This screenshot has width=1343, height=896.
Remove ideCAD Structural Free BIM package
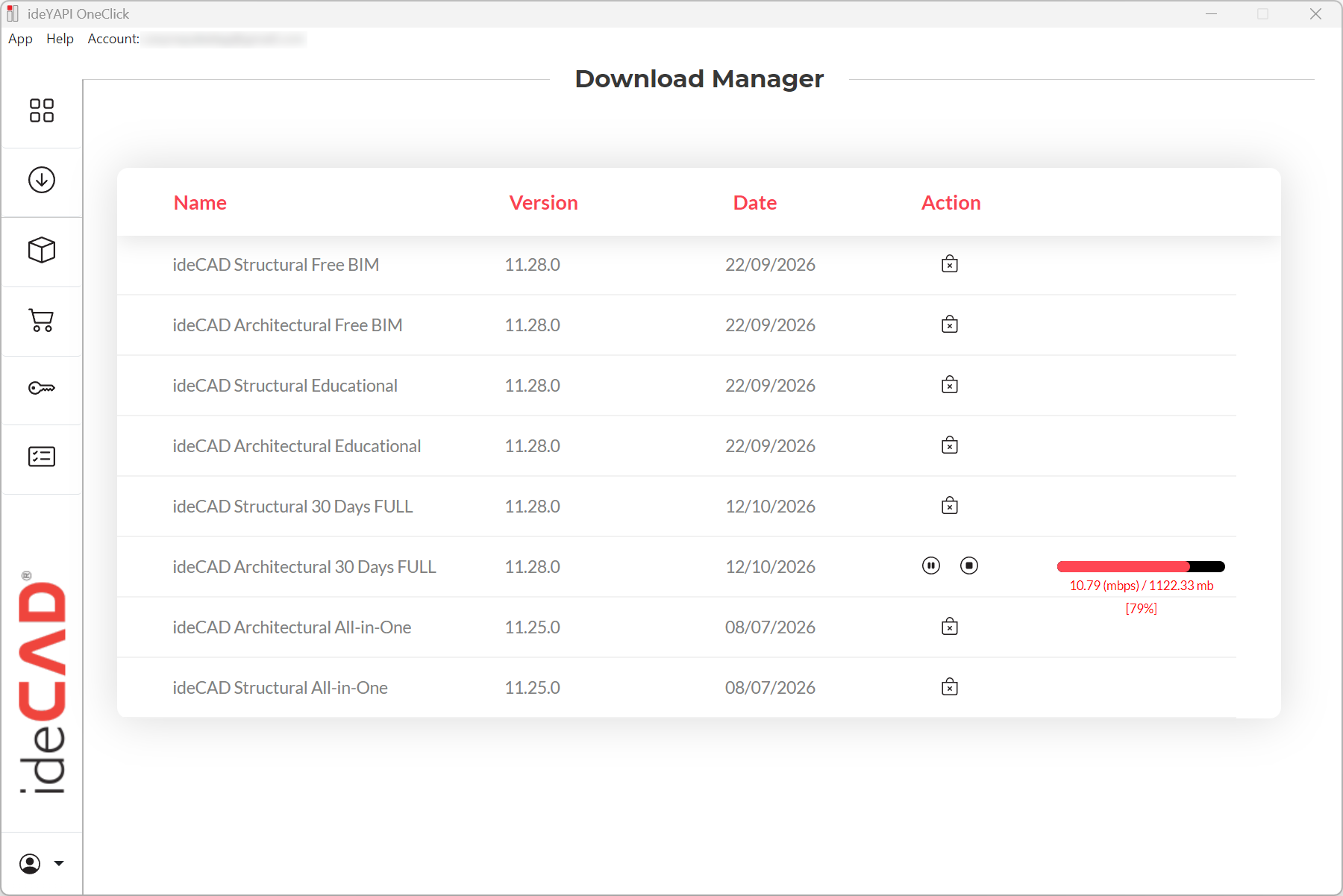coord(950,264)
